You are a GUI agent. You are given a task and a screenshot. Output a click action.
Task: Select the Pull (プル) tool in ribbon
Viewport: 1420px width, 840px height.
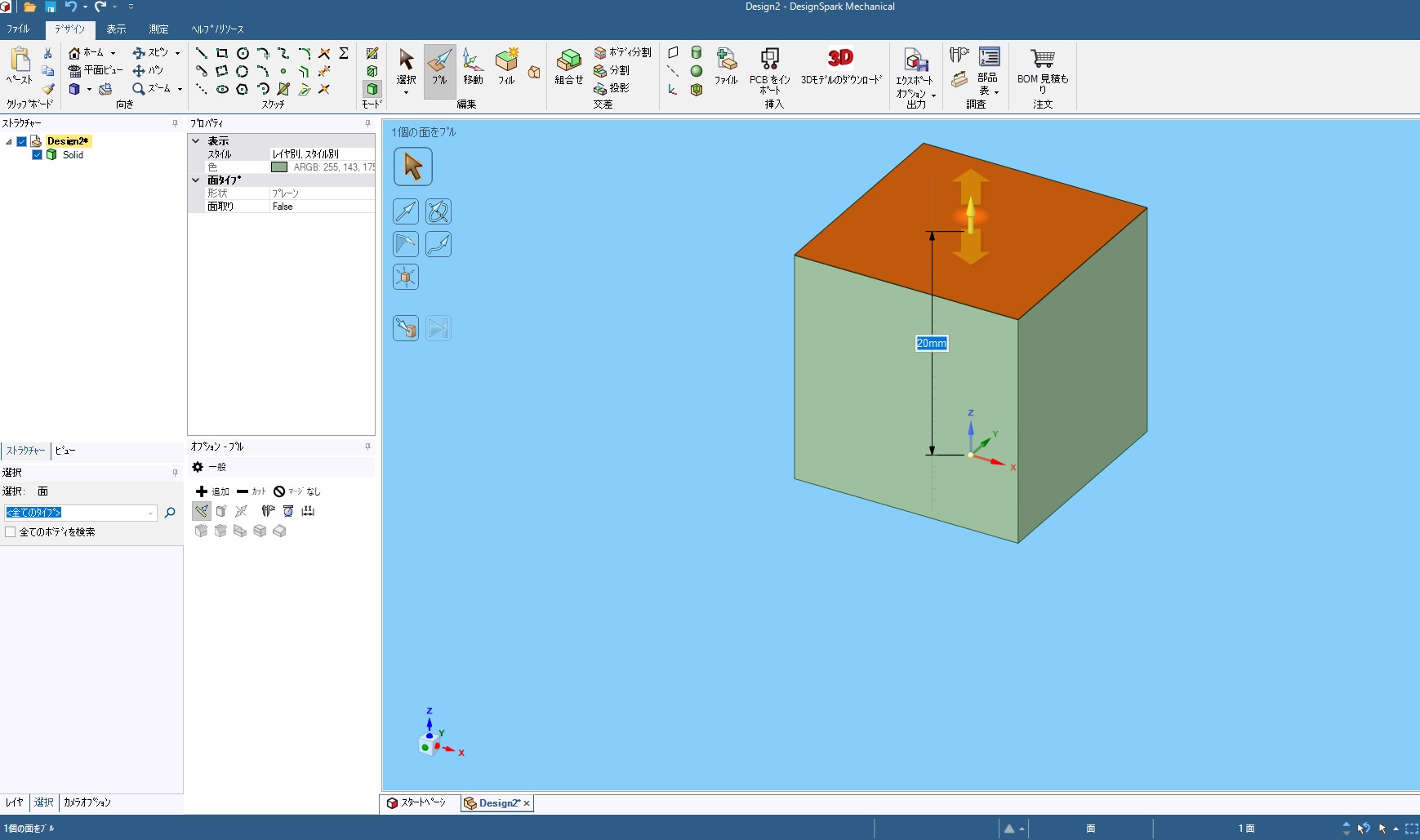439,67
